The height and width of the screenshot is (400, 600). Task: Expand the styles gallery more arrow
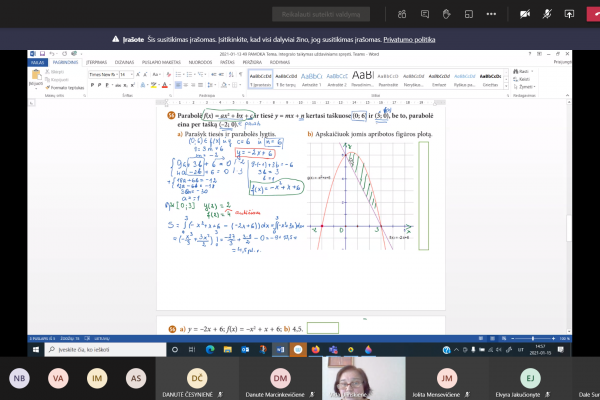(506, 86)
